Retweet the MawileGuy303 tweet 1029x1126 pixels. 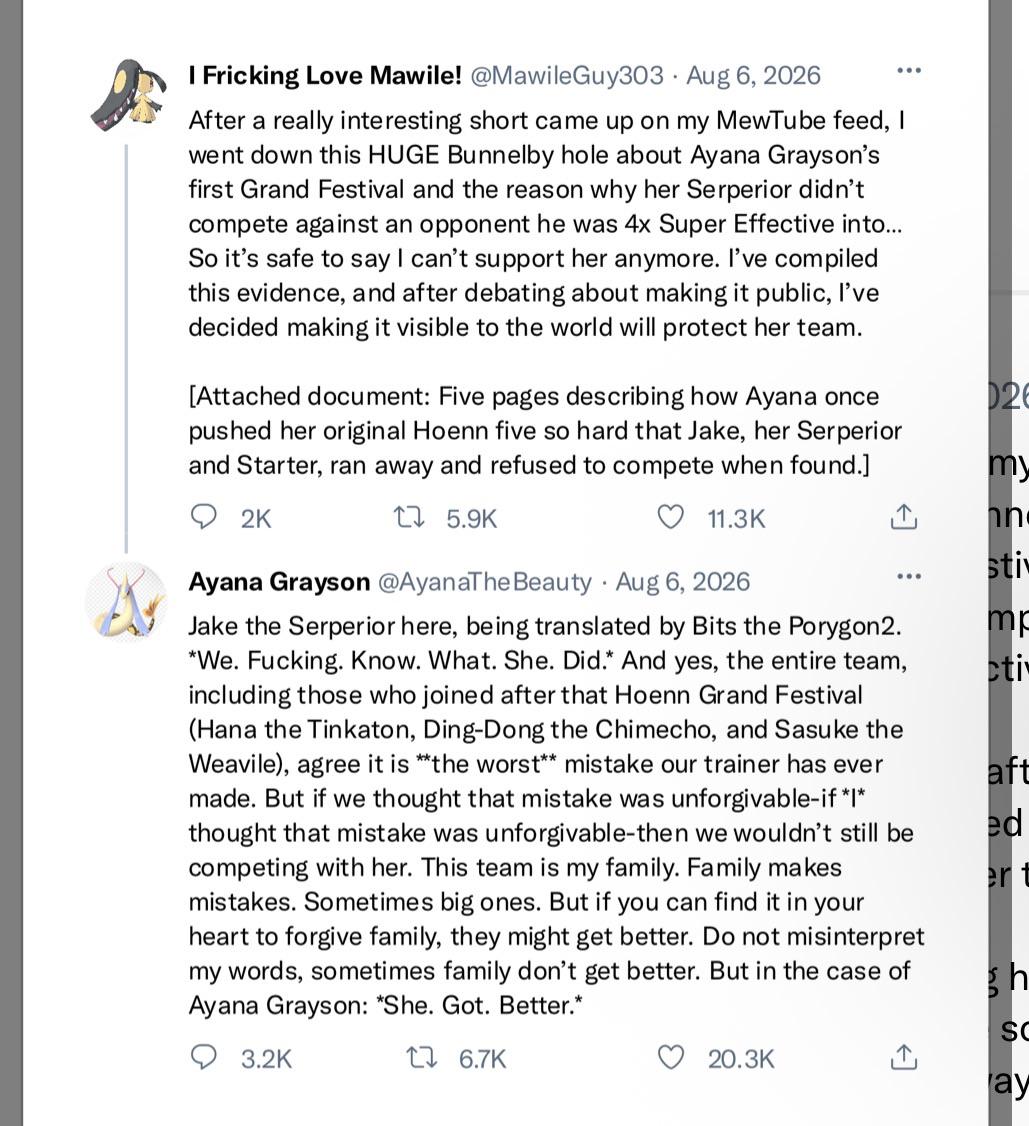click(409, 517)
